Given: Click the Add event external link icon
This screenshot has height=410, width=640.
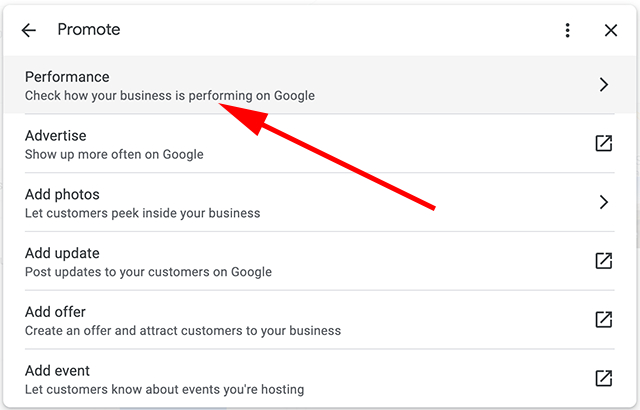Looking at the screenshot, I should (x=603, y=378).
